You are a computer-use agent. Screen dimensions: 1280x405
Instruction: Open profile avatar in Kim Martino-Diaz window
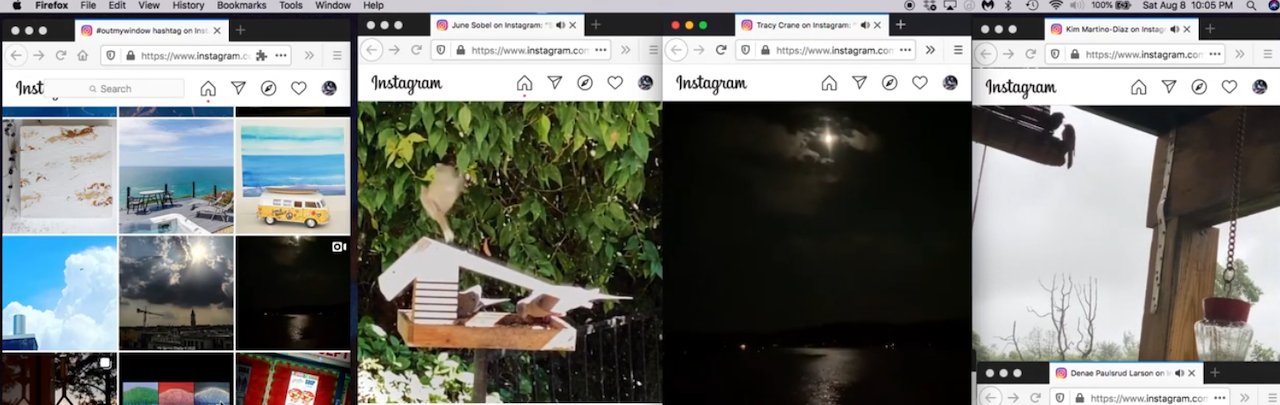(x=1259, y=87)
